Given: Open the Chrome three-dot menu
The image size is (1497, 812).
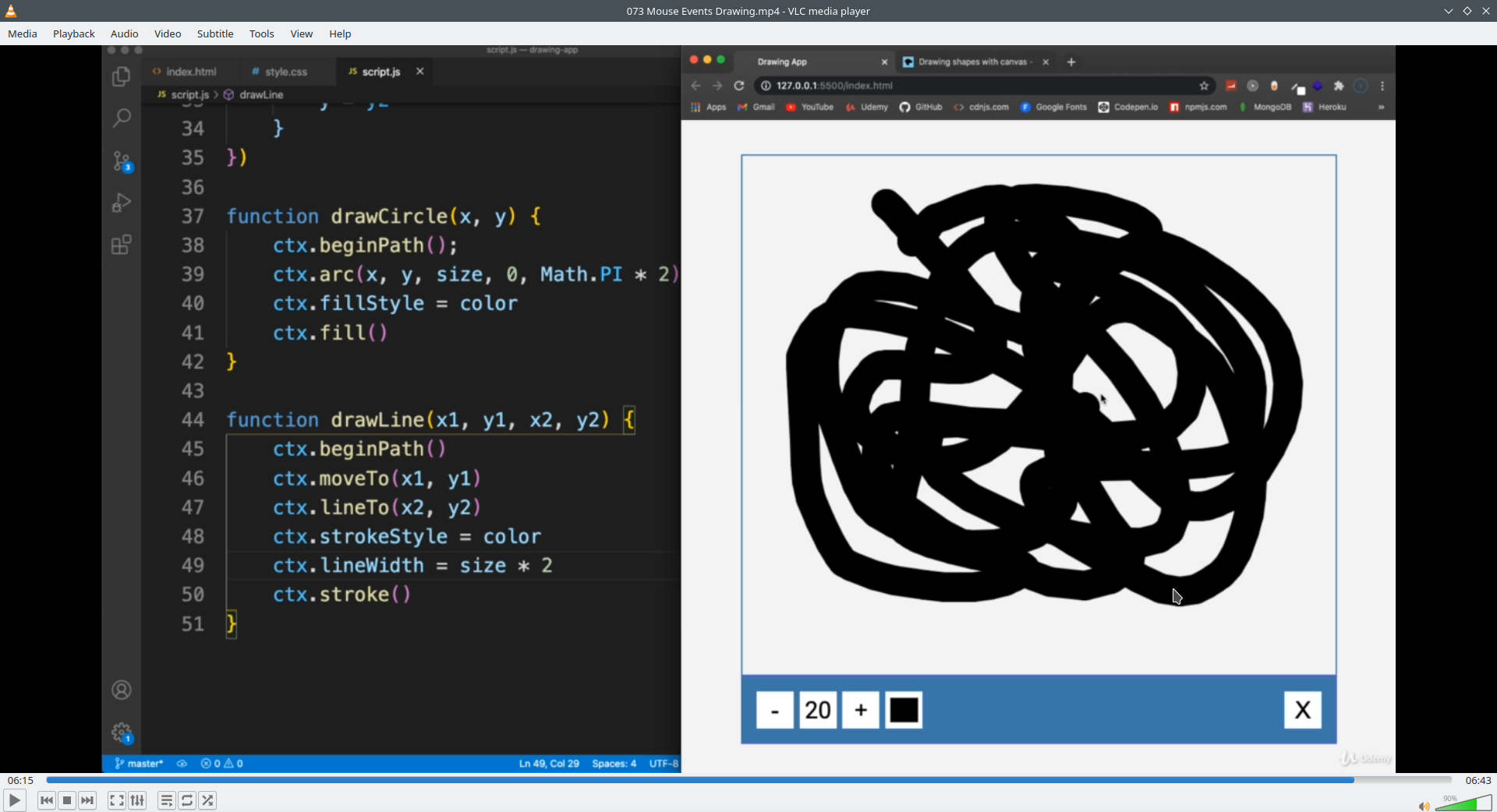Looking at the screenshot, I should click(1382, 86).
